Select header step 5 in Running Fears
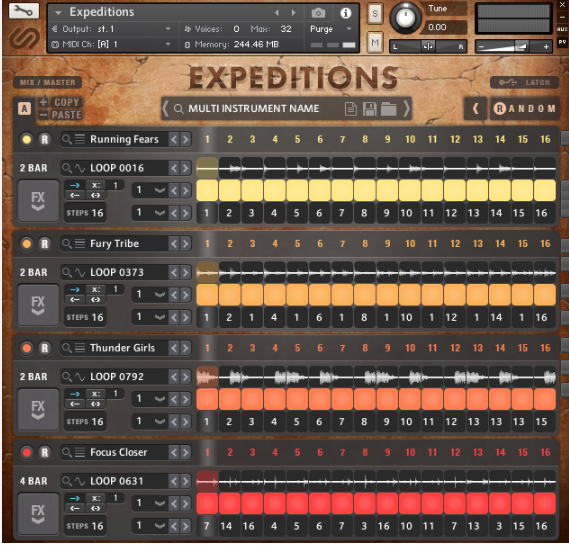 point(297,139)
